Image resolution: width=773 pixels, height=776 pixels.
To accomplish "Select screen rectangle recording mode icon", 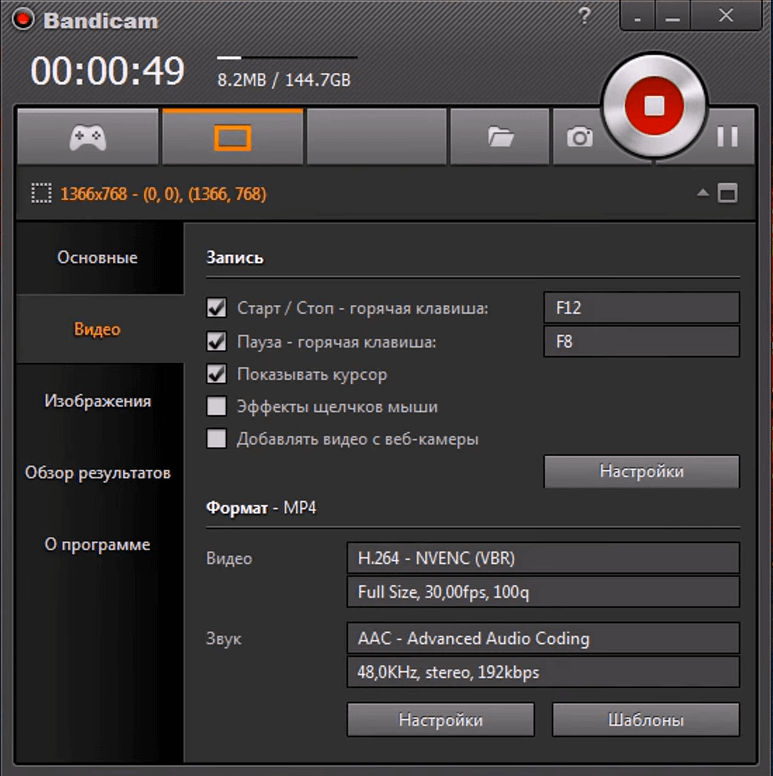I will tap(233, 137).
